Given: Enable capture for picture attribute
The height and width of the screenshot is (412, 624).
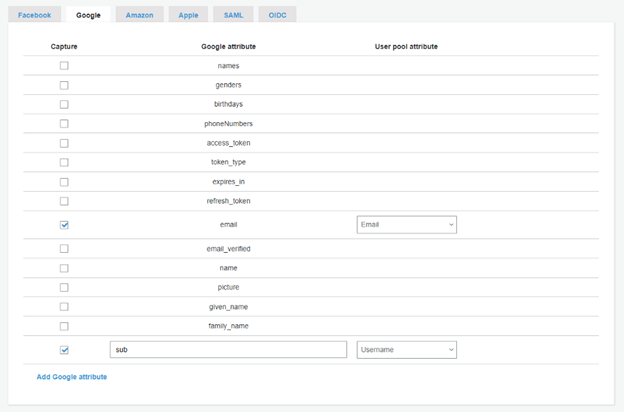Looking at the screenshot, I should [64, 287].
